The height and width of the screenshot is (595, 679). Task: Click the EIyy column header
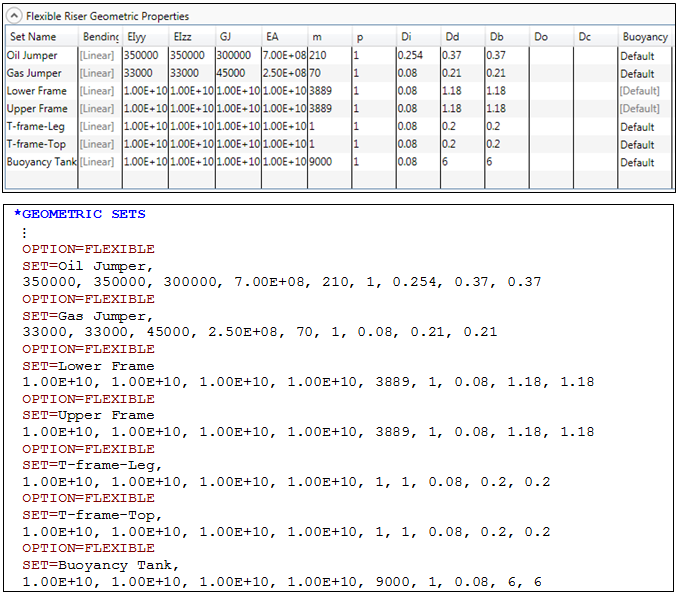click(x=146, y=37)
